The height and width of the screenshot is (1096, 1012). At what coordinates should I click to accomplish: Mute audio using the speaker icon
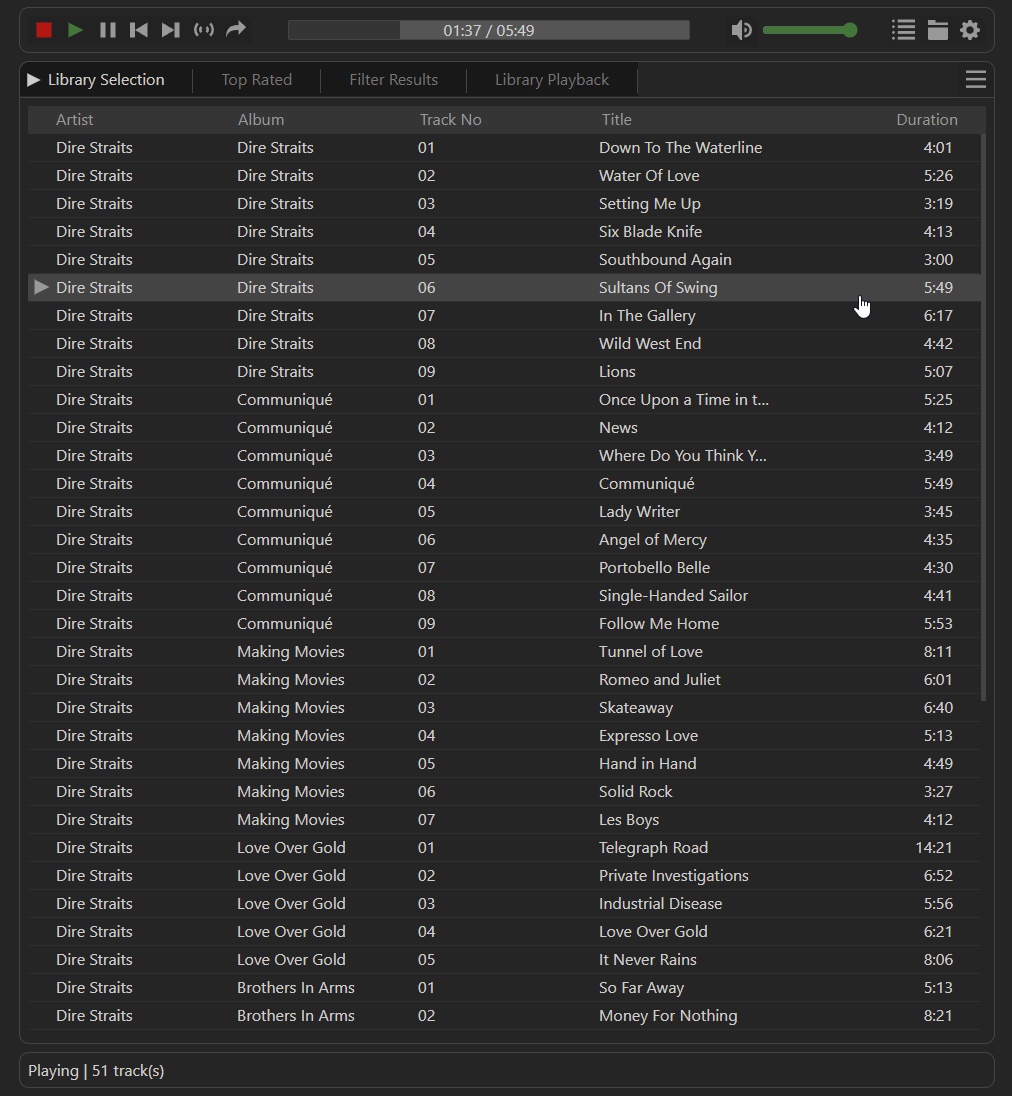tap(741, 30)
